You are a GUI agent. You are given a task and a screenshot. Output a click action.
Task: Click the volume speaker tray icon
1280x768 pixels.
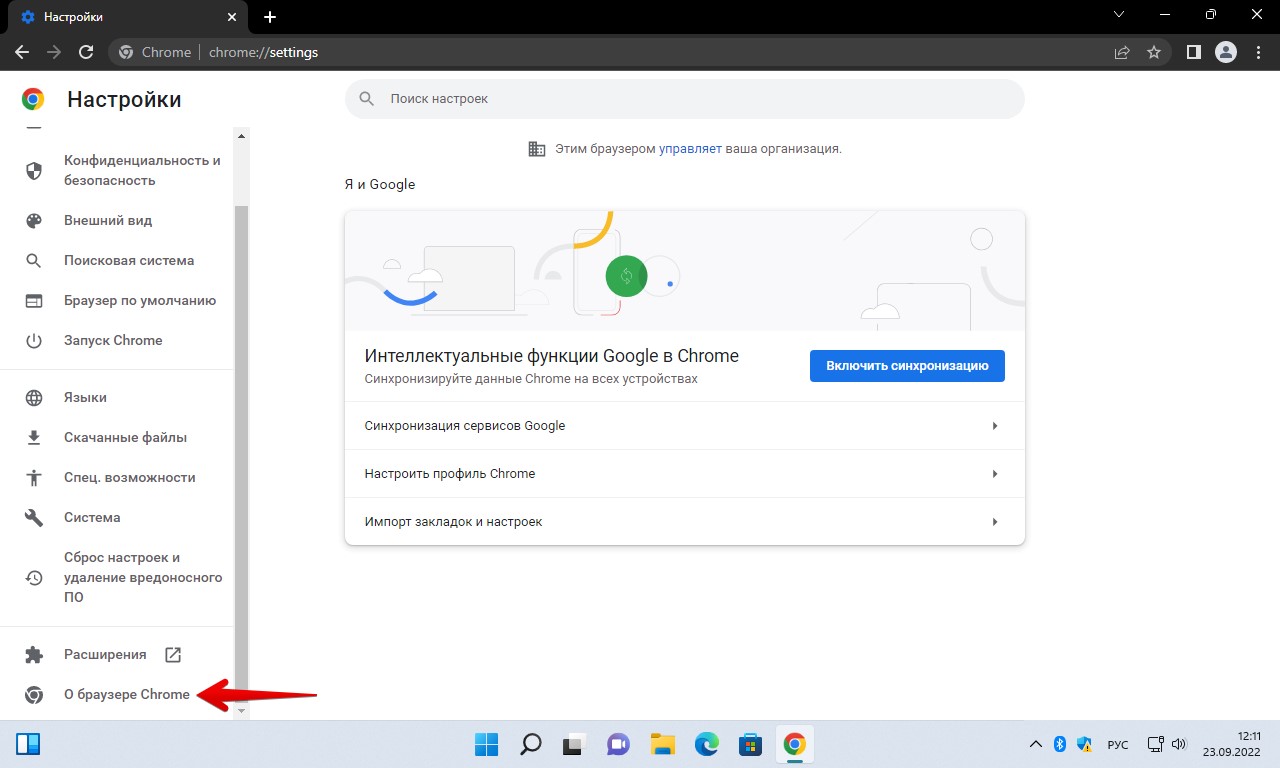click(x=1179, y=745)
